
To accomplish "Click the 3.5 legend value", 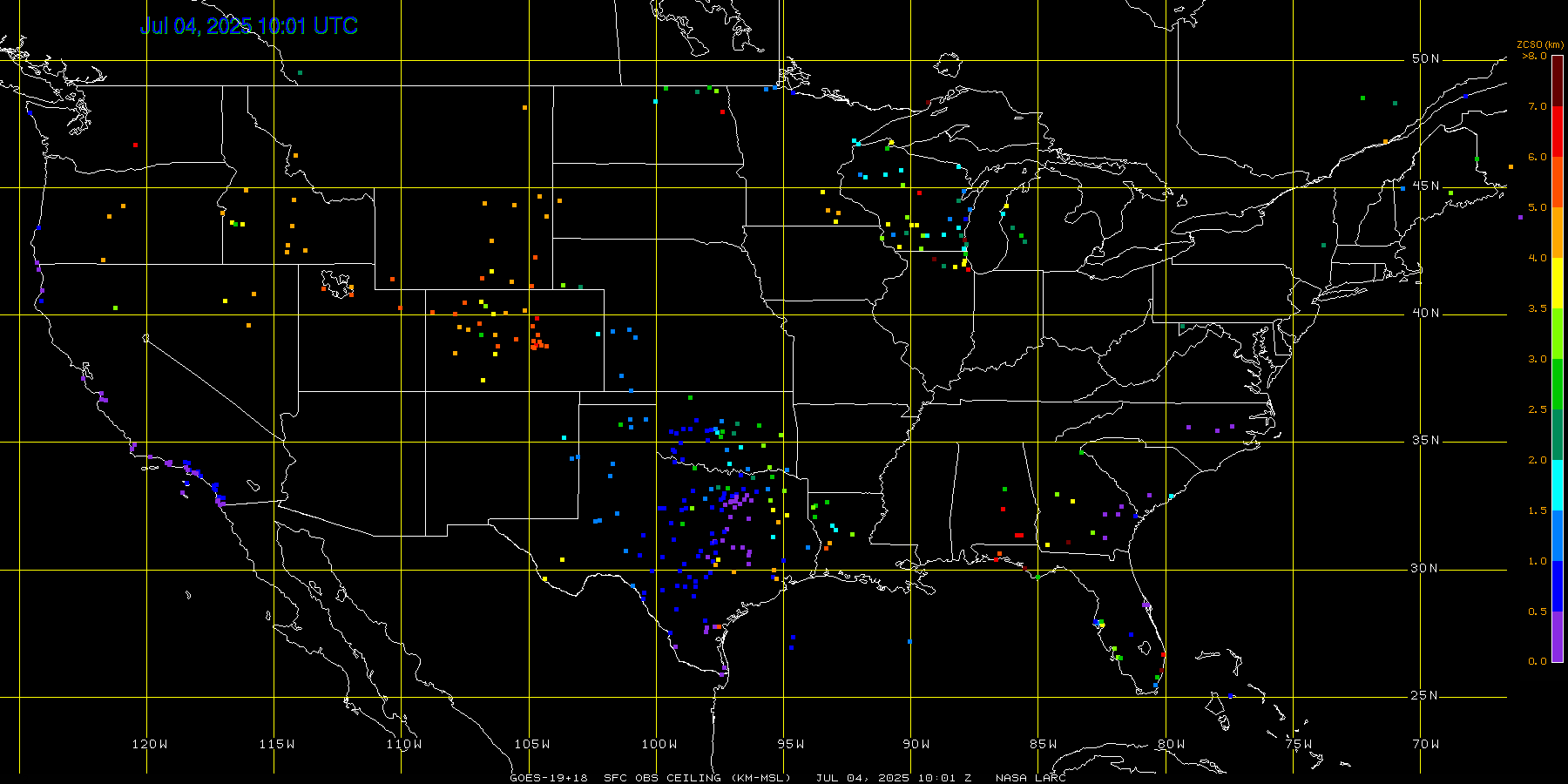I will (x=1538, y=308).
